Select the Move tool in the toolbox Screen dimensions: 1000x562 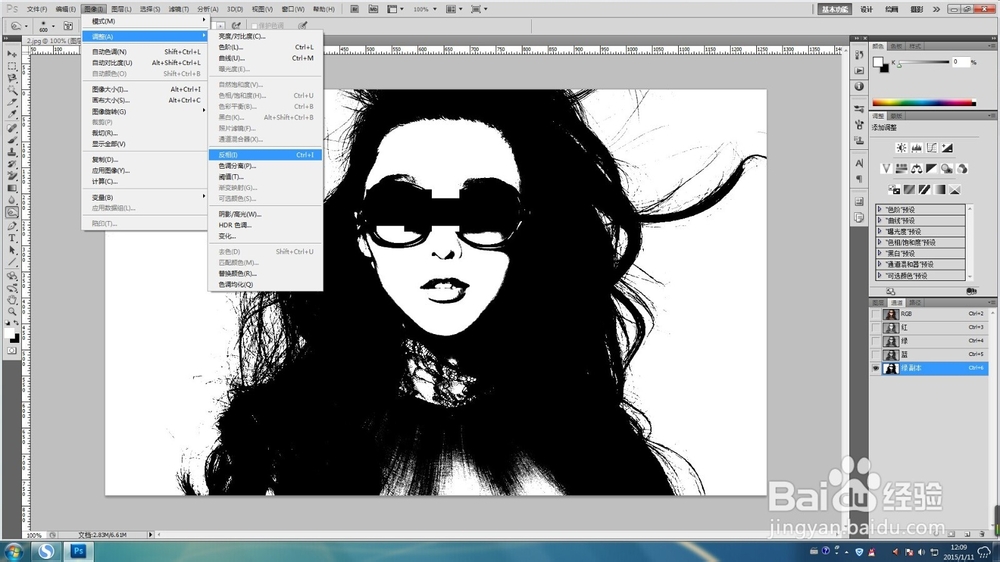(x=12, y=53)
